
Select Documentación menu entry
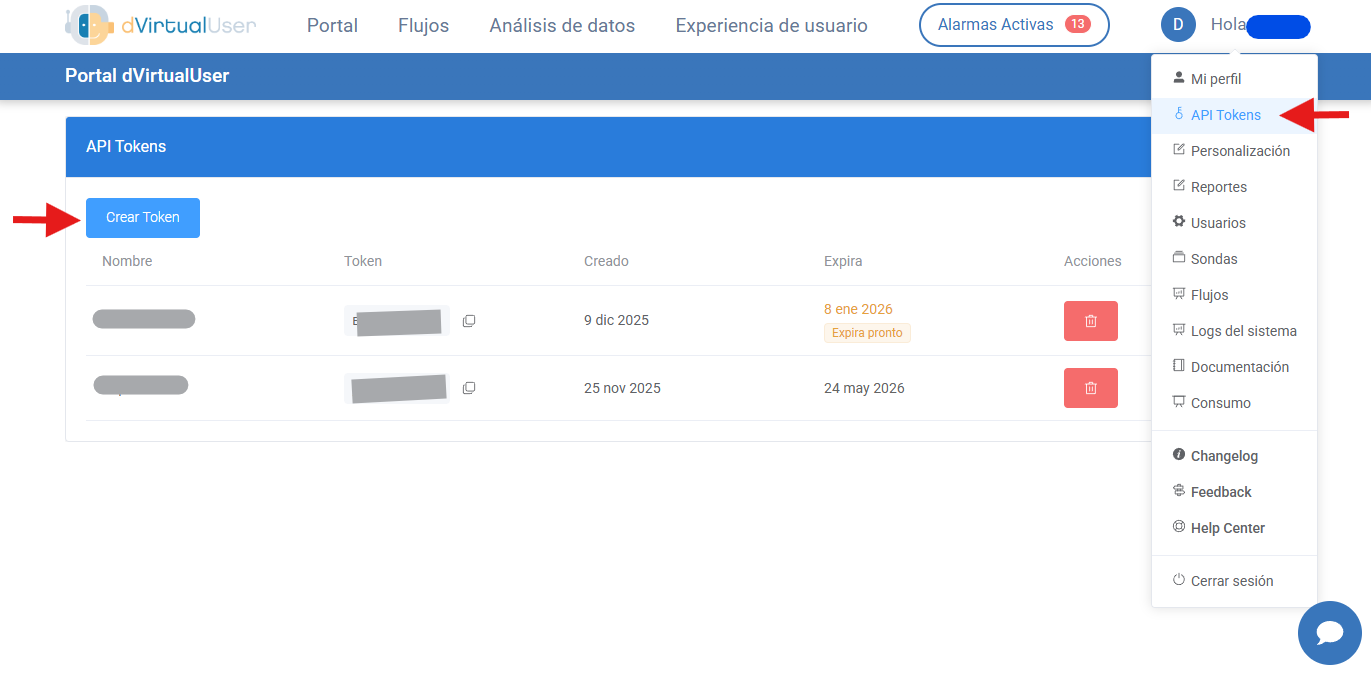pyautogui.click(x=1234, y=367)
